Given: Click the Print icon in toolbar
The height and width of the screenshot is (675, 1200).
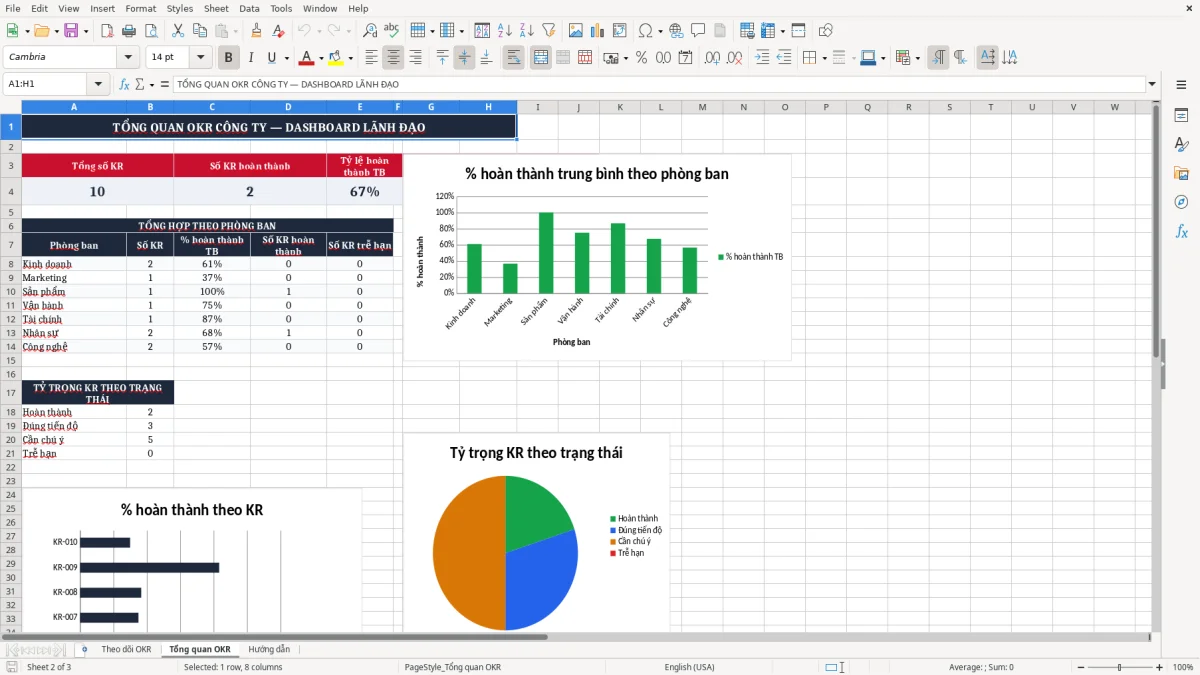Looking at the screenshot, I should (x=129, y=31).
